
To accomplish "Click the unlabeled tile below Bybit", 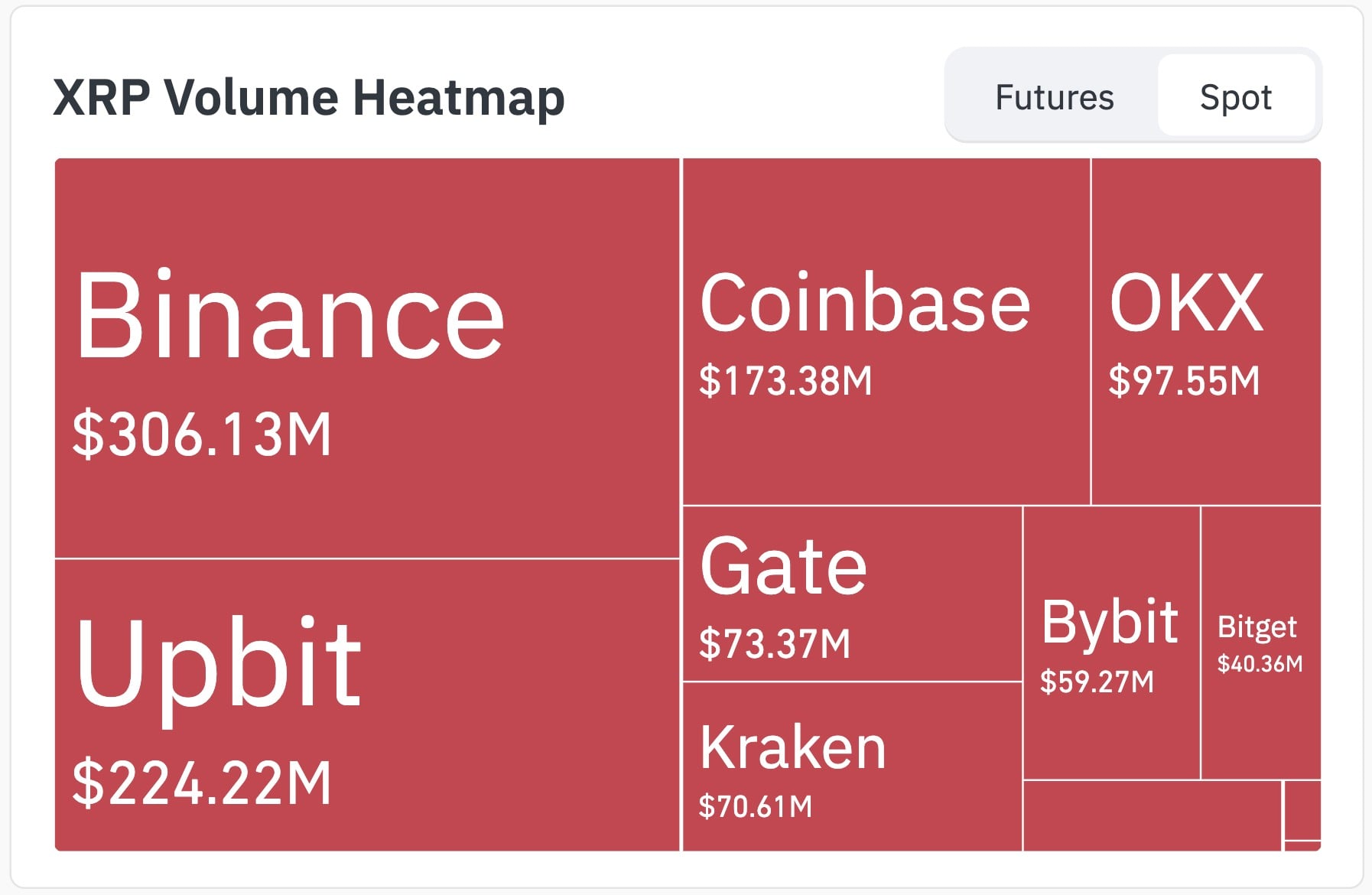I will click(1153, 816).
